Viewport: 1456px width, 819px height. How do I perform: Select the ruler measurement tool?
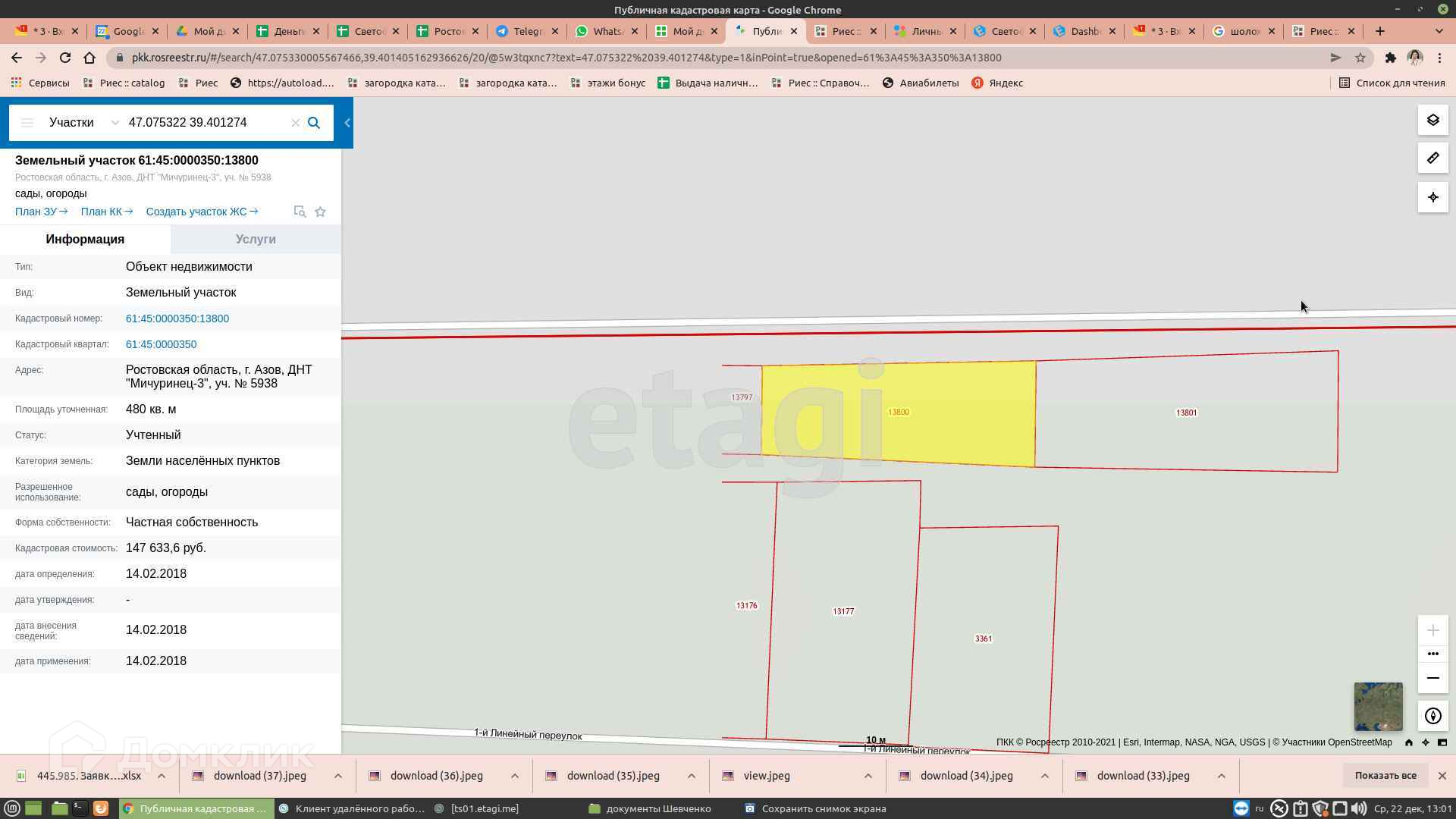1432,158
